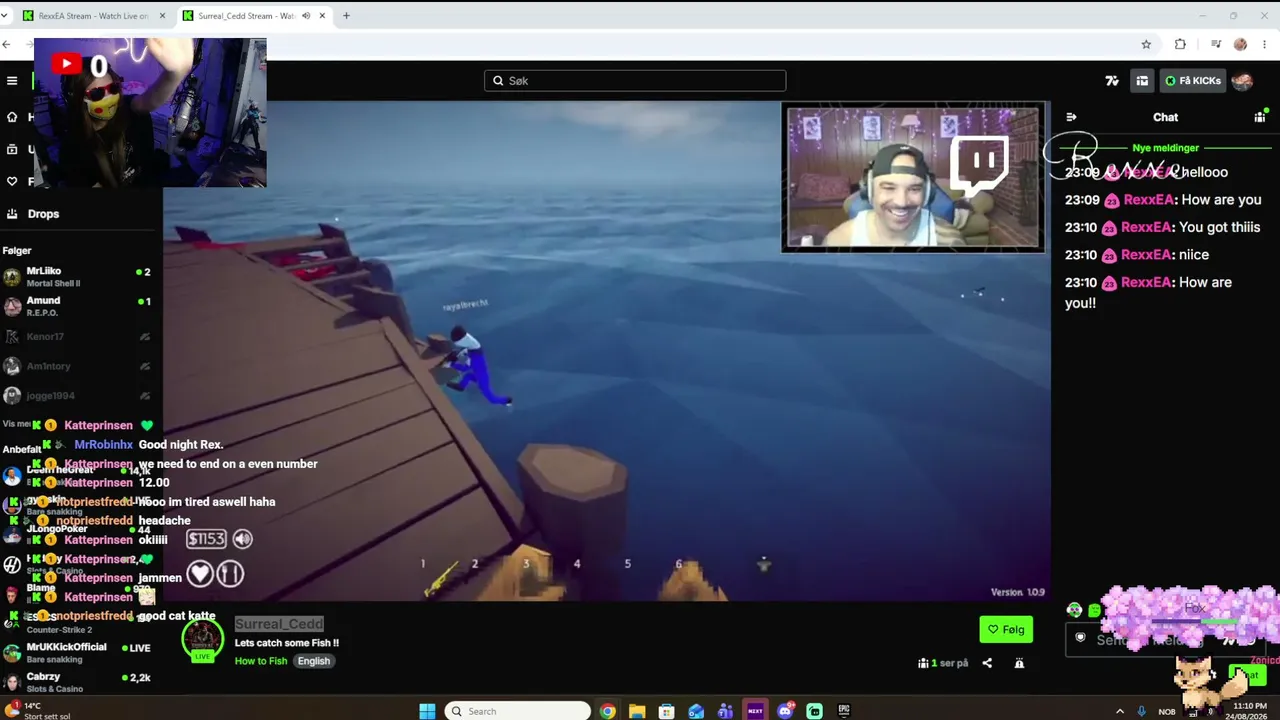Screen dimensions: 1280x720
Task: Click the stylized icon left of layout button
Action: point(1112,81)
